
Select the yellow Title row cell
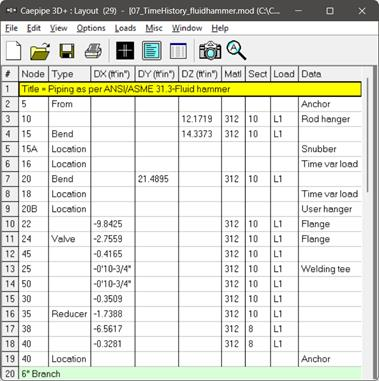click(191, 89)
